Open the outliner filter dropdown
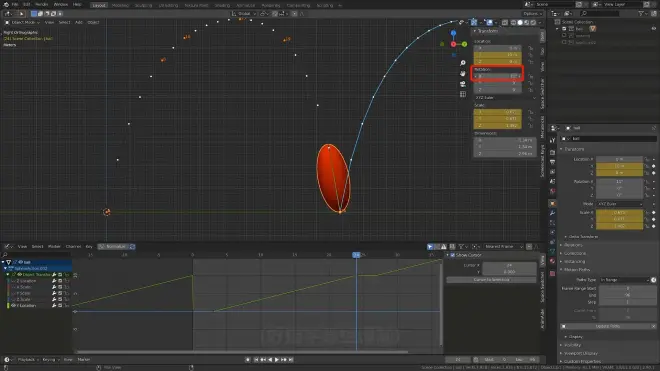 642,13
